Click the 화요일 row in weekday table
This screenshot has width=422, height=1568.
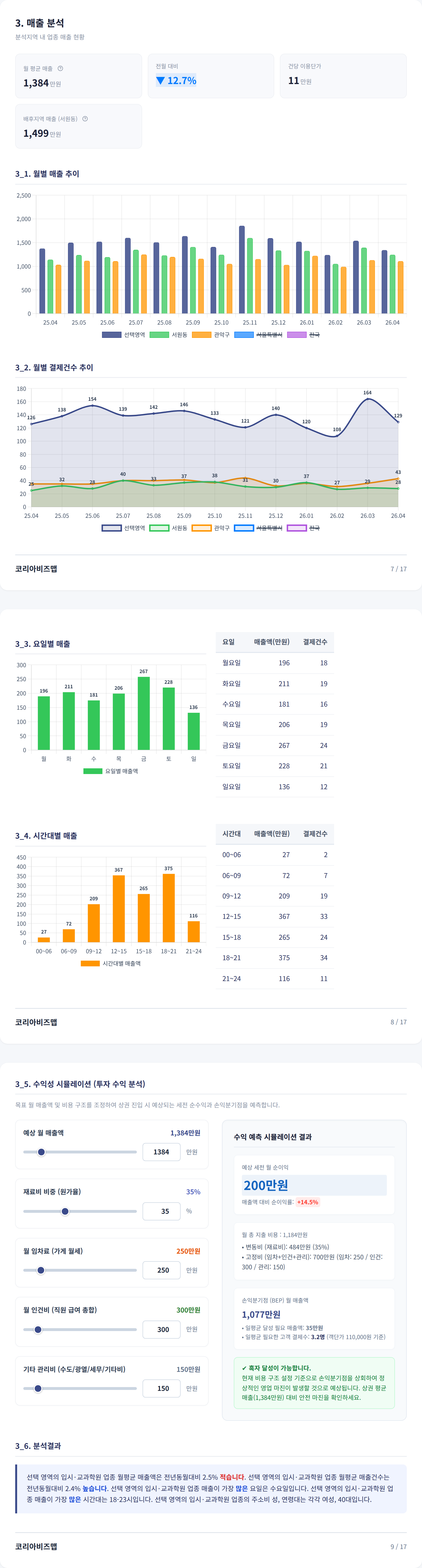point(275,684)
